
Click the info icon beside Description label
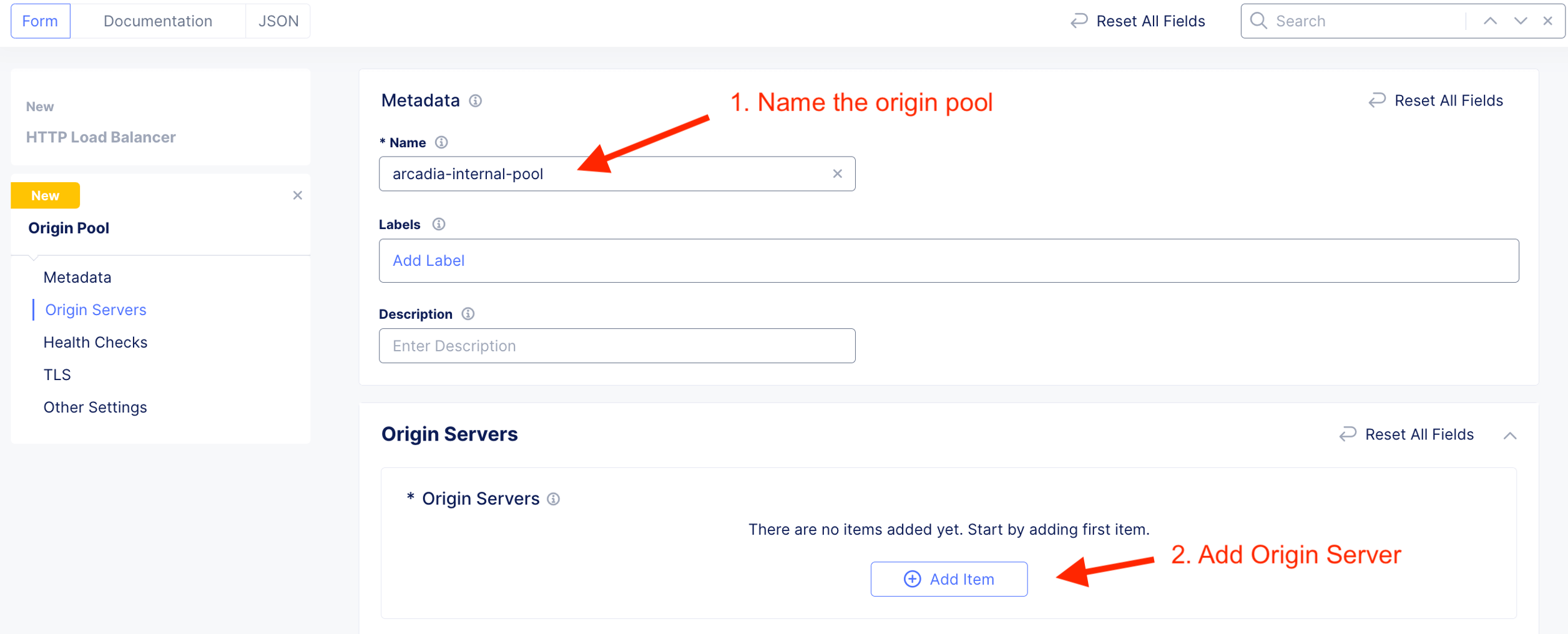(x=468, y=314)
